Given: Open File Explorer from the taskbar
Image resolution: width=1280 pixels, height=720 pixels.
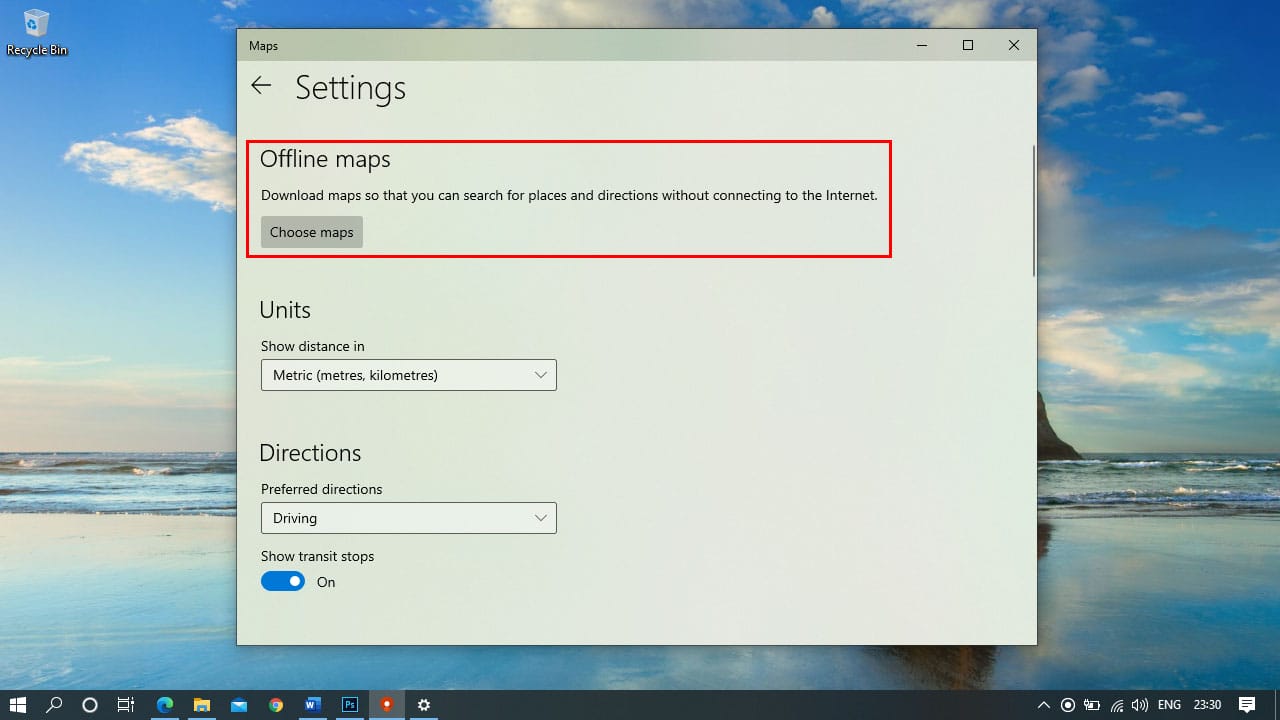Looking at the screenshot, I should pyautogui.click(x=202, y=705).
